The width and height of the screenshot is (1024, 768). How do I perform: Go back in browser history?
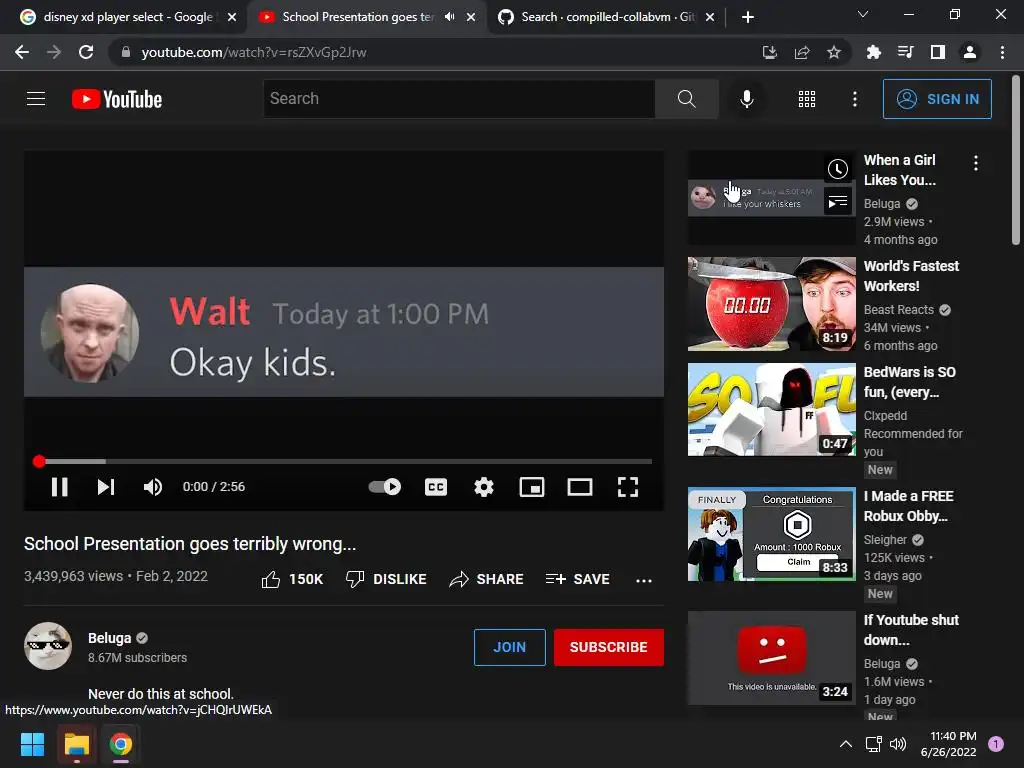click(x=22, y=52)
